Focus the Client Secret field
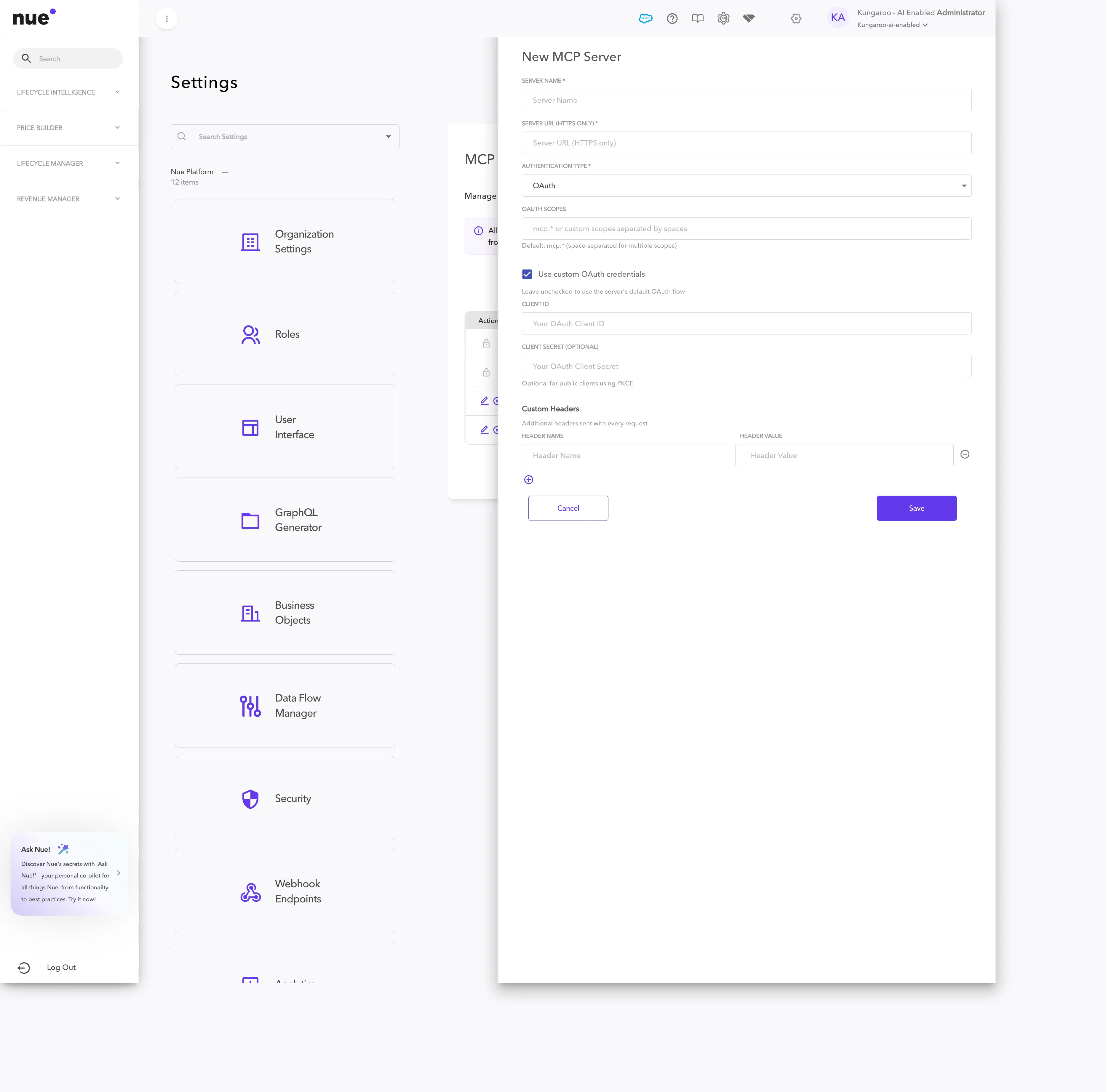 click(x=747, y=366)
